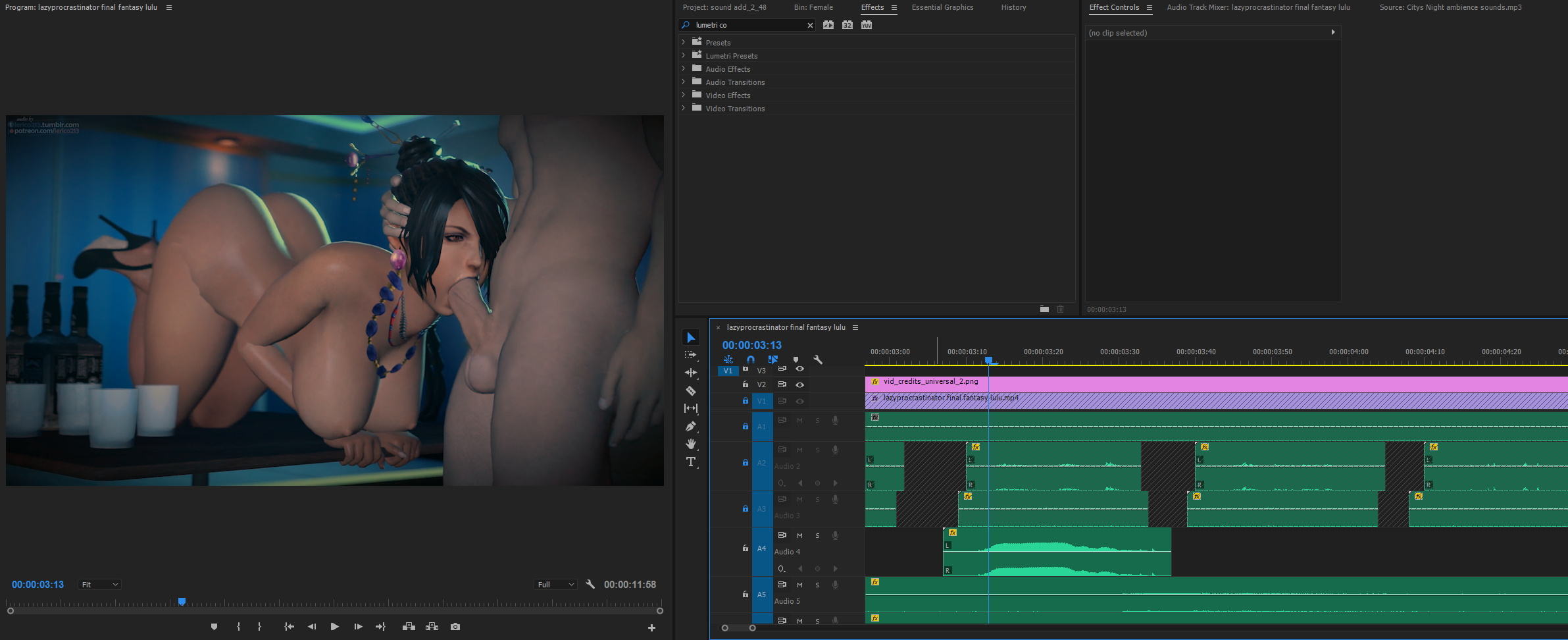Open the Button Editor plus icon
The image size is (1568, 640).
point(651,627)
